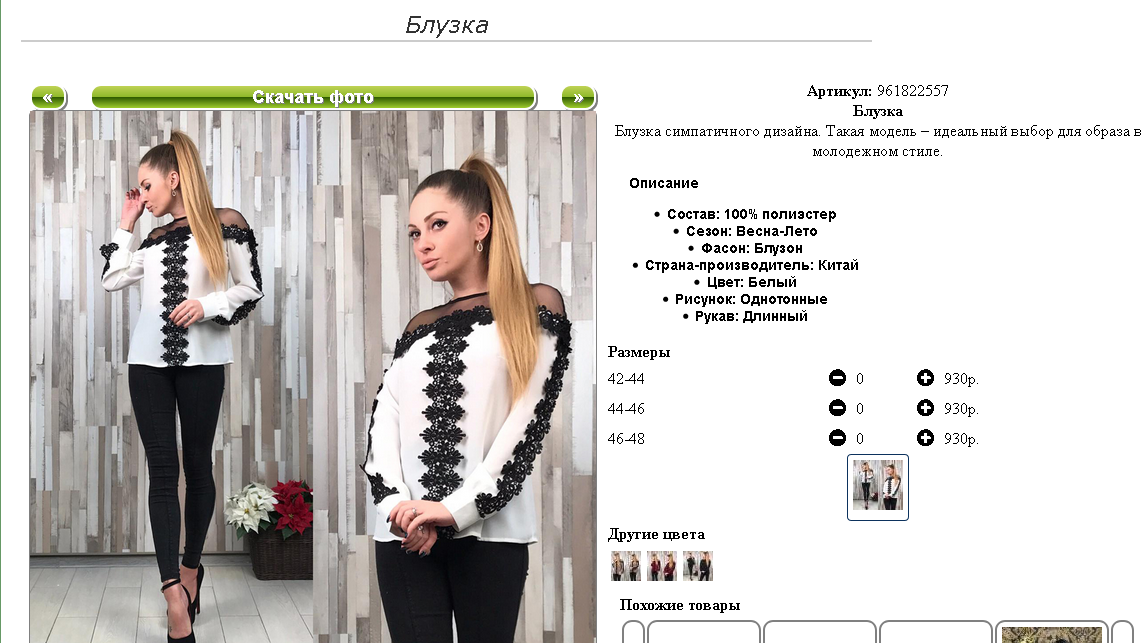This screenshot has width=1146, height=643.
Task: Click the article number 961822557
Action: 913,91
